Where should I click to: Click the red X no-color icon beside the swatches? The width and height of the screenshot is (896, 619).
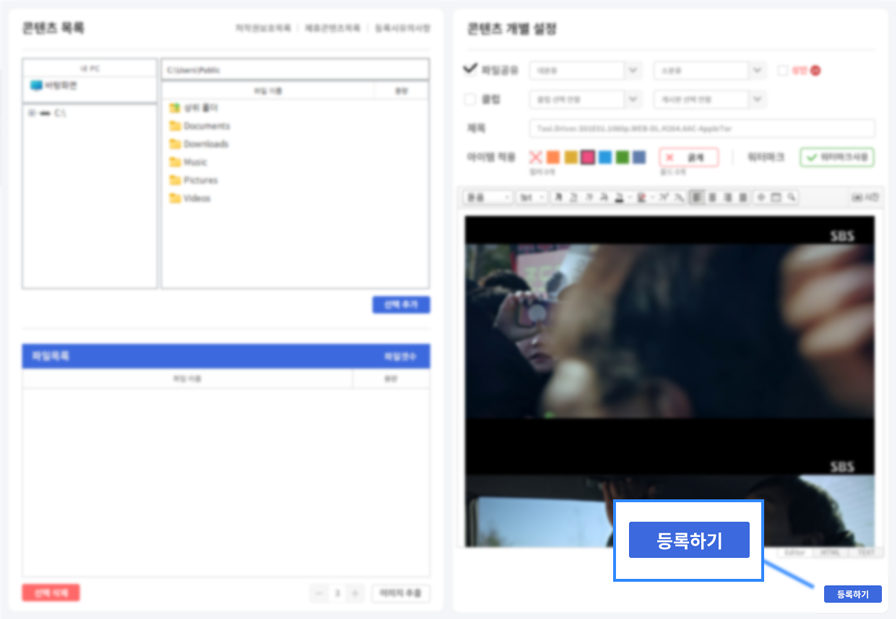pyautogui.click(x=534, y=156)
